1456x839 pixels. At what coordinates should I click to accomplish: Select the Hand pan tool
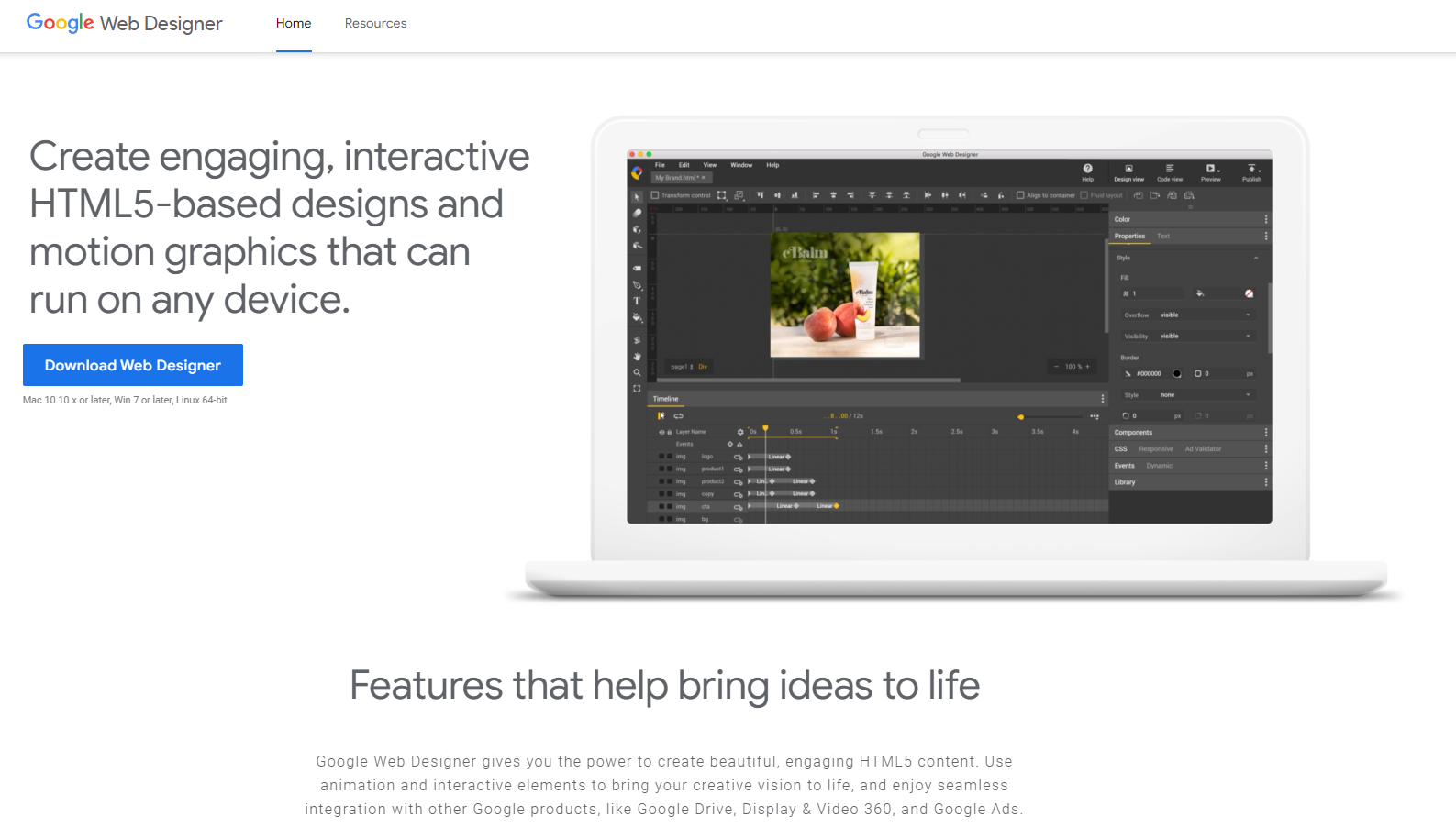pyautogui.click(x=637, y=356)
